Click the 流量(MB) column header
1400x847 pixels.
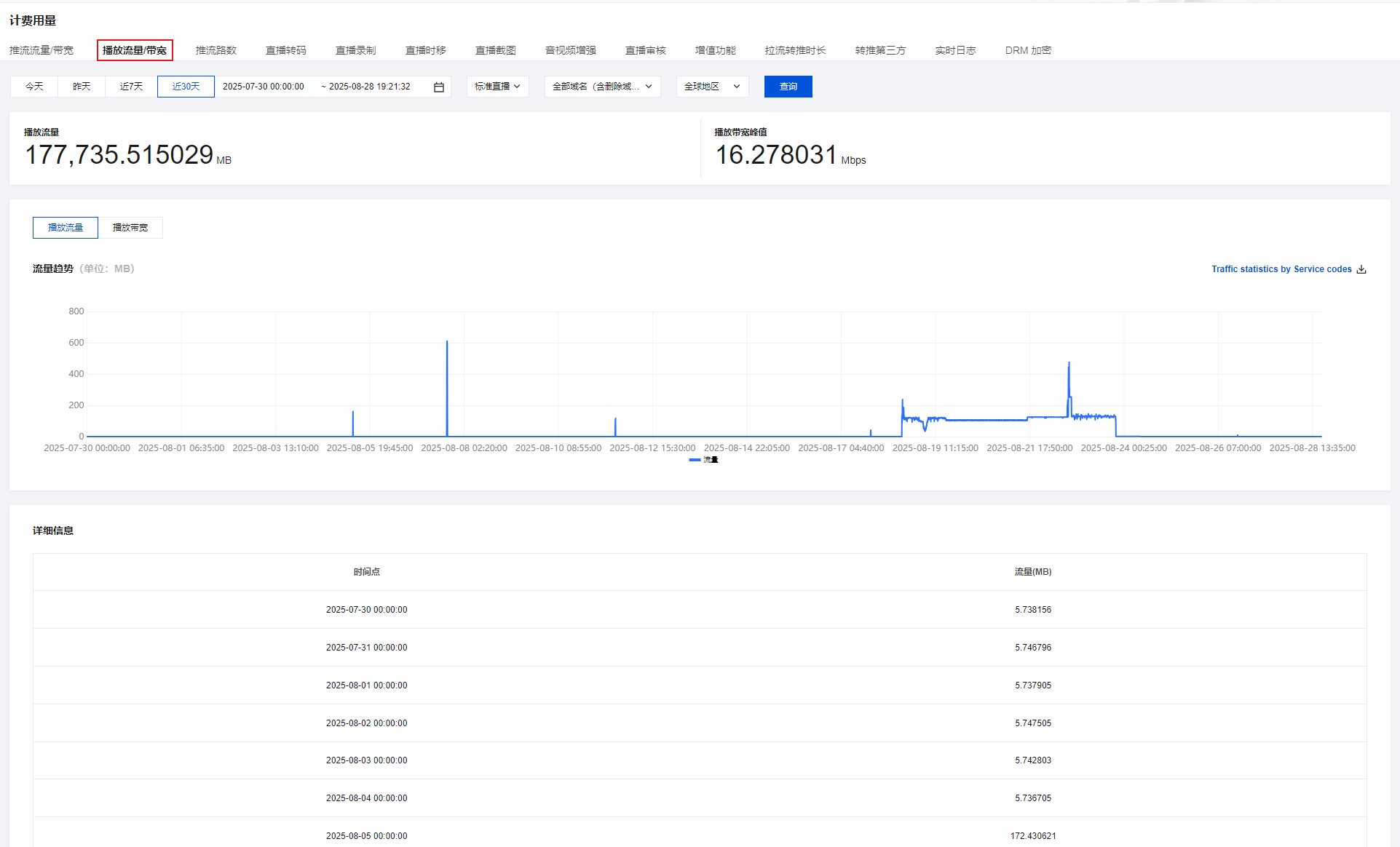click(1033, 572)
